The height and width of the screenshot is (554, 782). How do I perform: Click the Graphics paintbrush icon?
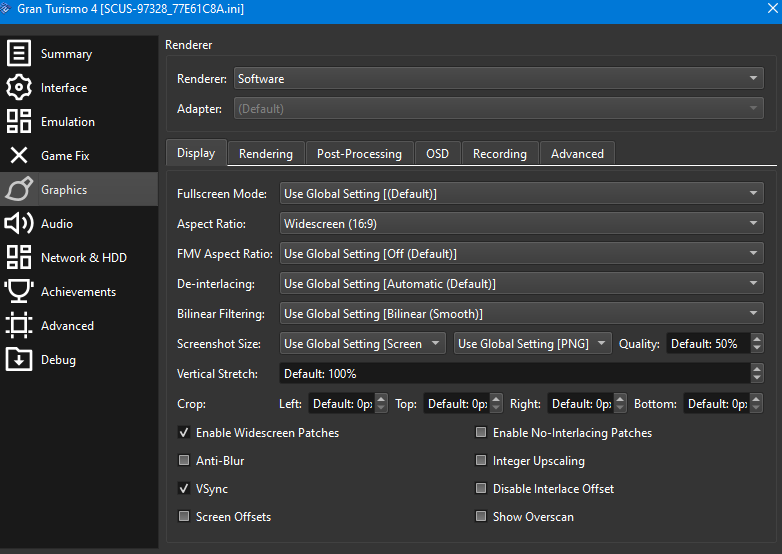pos(19,189)
